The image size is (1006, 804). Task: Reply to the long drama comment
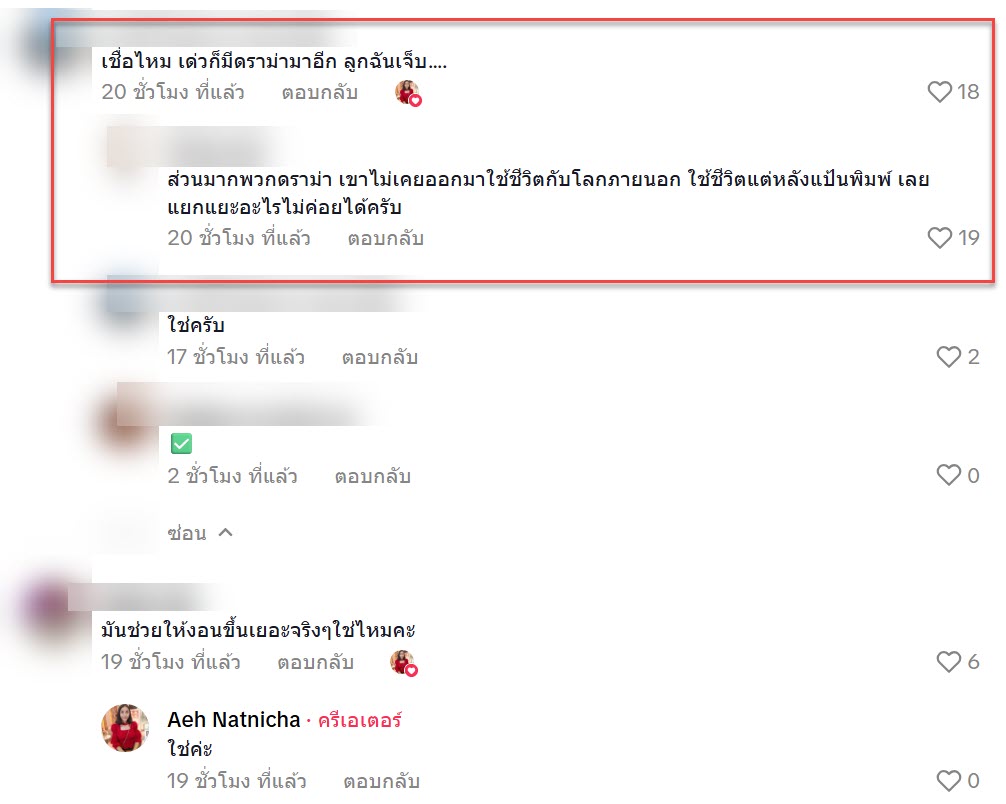(x=386, y=239)
